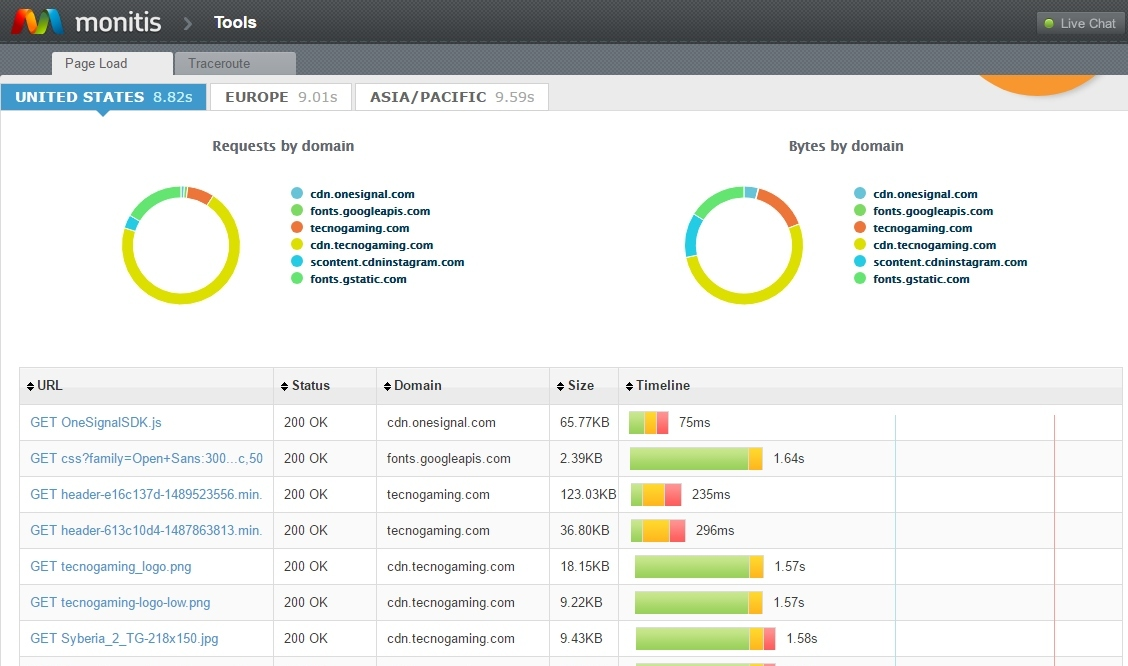Click fonts.googleapis.com in Domain column
Screen dimensions: 1128x666
pos(448,458)
